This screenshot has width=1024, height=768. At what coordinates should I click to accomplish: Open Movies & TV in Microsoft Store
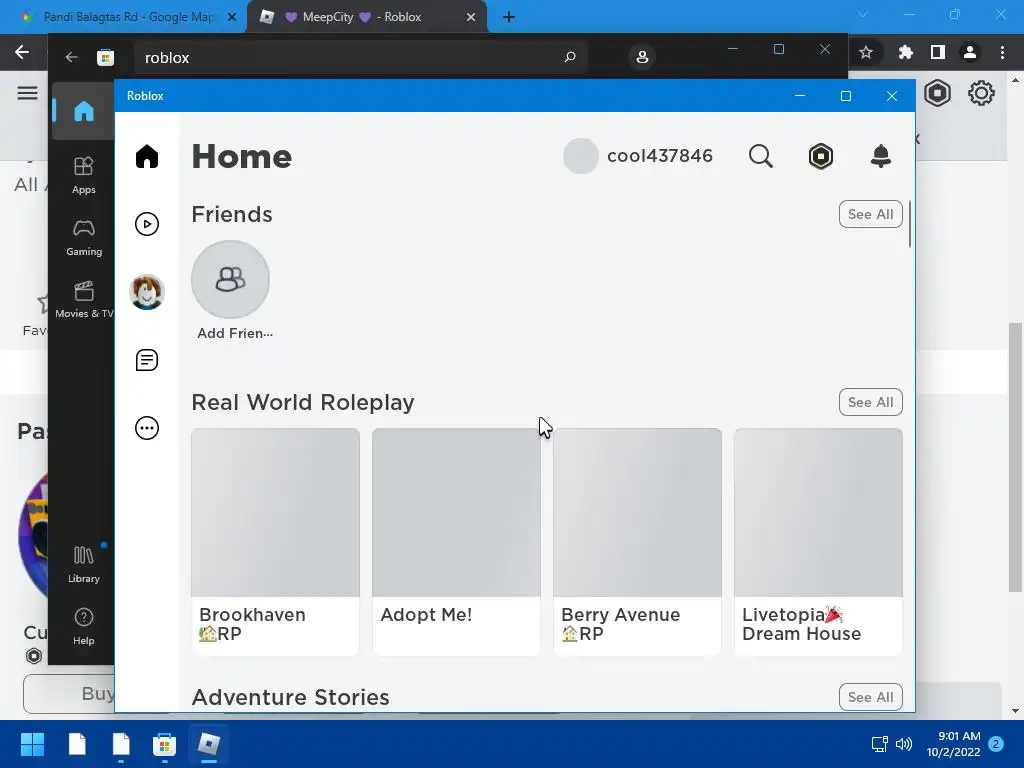pos(84,299)
